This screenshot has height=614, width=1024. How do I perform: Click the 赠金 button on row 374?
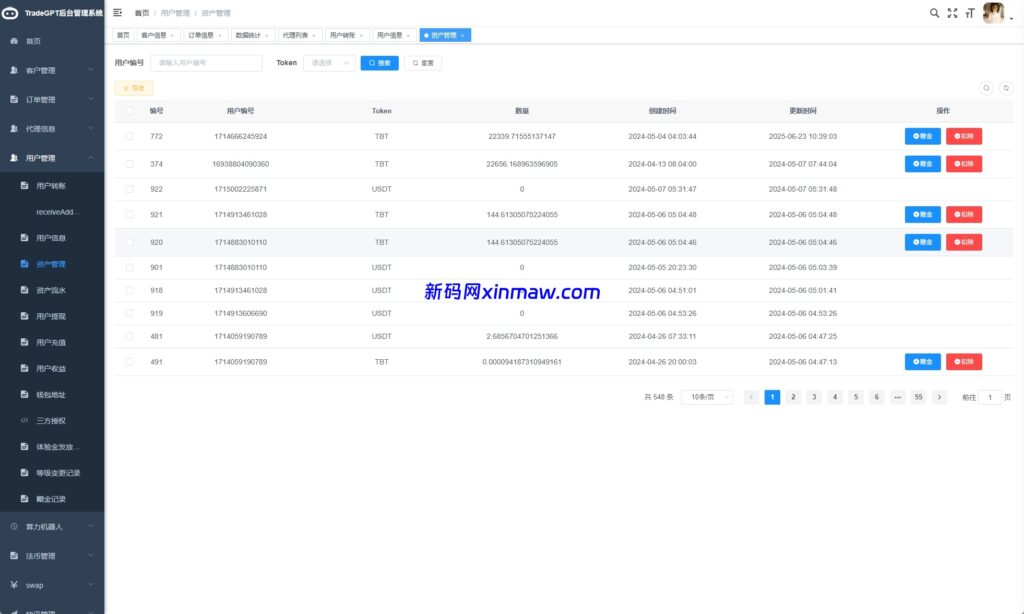921,162
